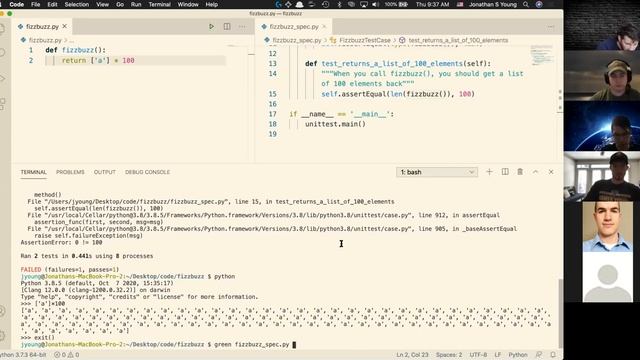Click Ln 2, Col 23 in status bar

412,355
